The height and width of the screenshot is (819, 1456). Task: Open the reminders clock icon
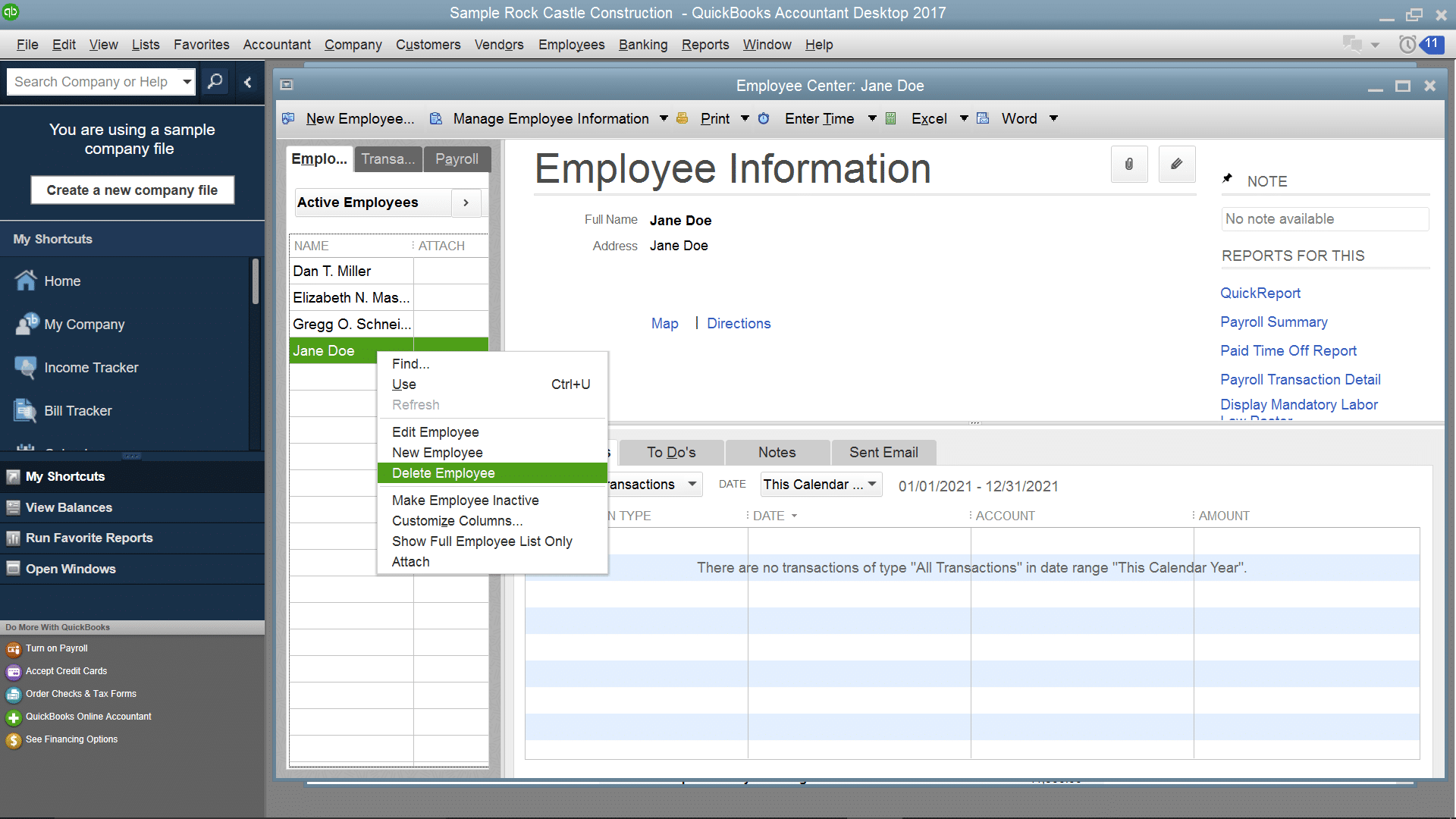click(x=1407, y=45)
